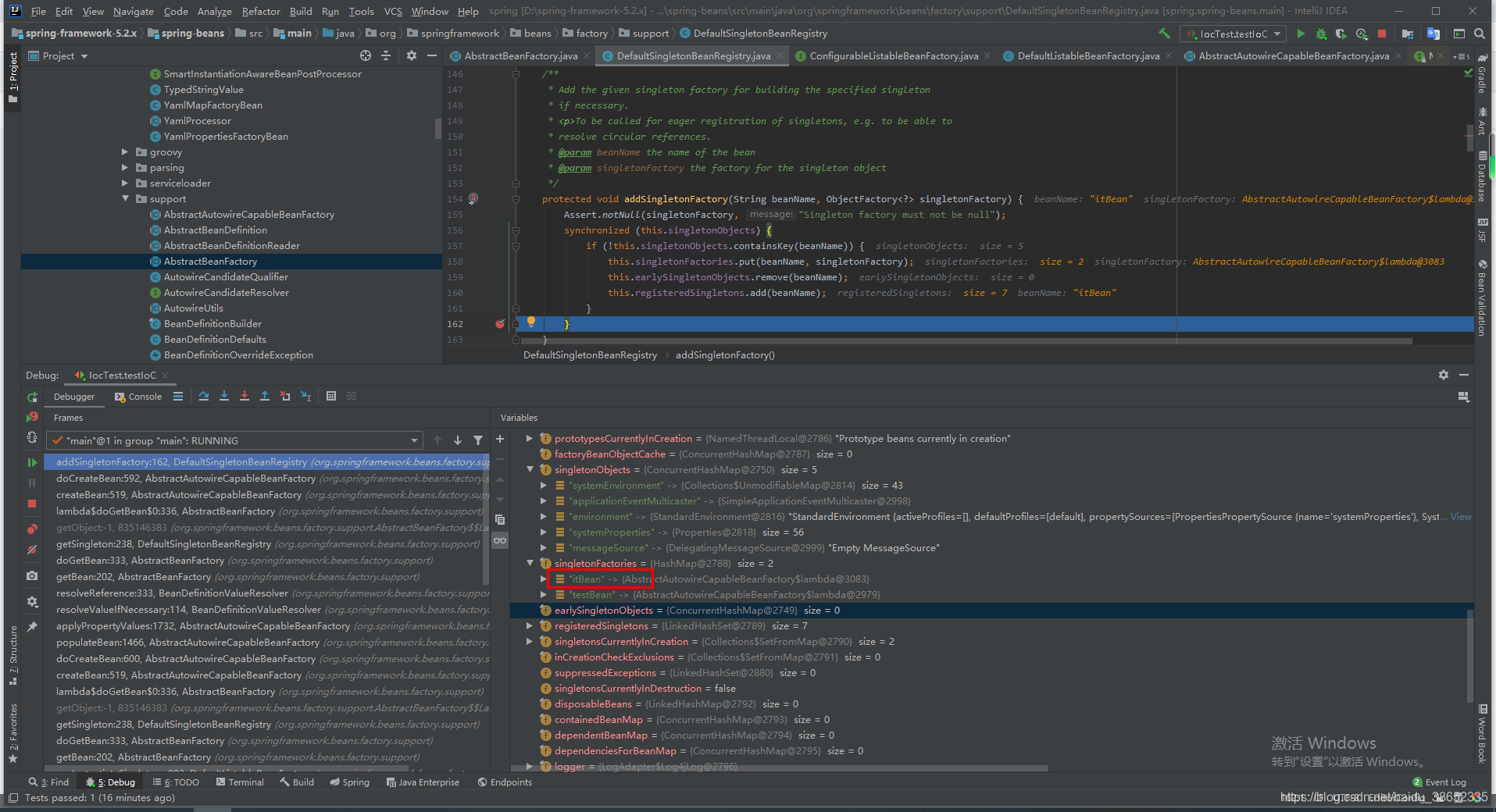Click the View link on environment variable
Viewport: 1496px width, 812px height.
point(1461,516)
